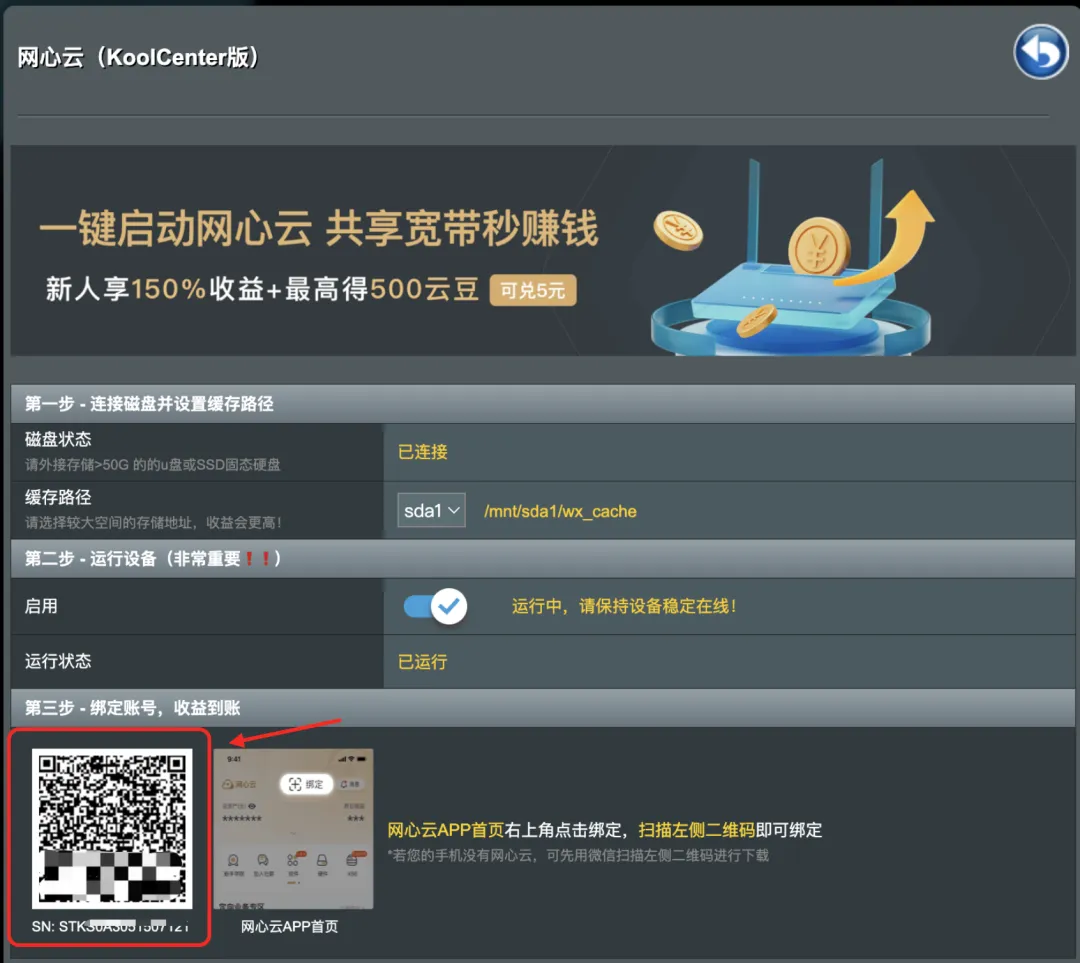Click the yellow 网心云APP首页 instruction text

pos(446,830)
